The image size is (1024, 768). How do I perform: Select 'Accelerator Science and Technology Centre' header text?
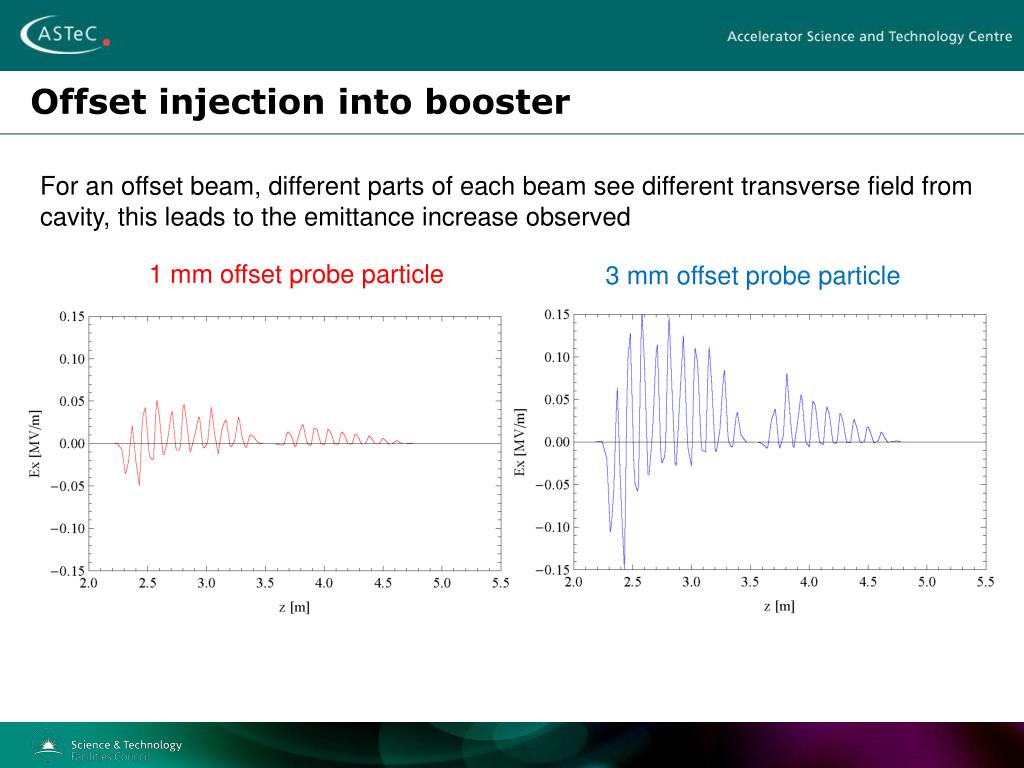869,37
